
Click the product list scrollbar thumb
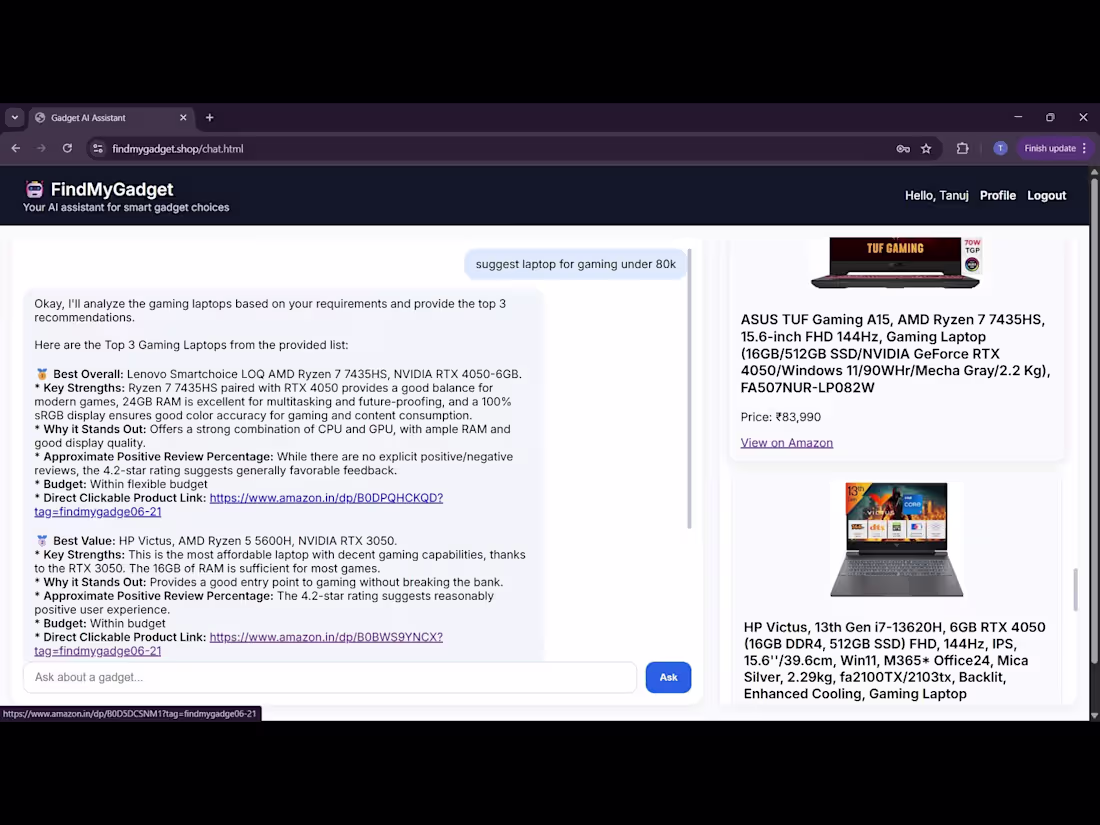[1075, 589]
